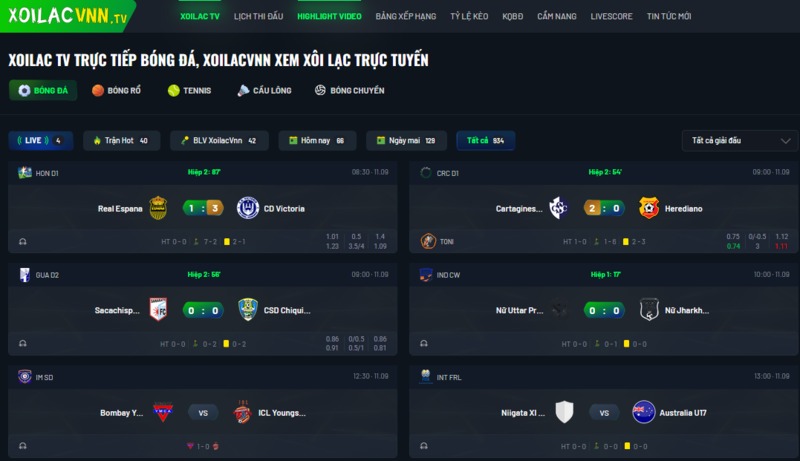The image size is (800, 461).
Task: Click the XOILACVNN.TV logo
Action: 67,16
